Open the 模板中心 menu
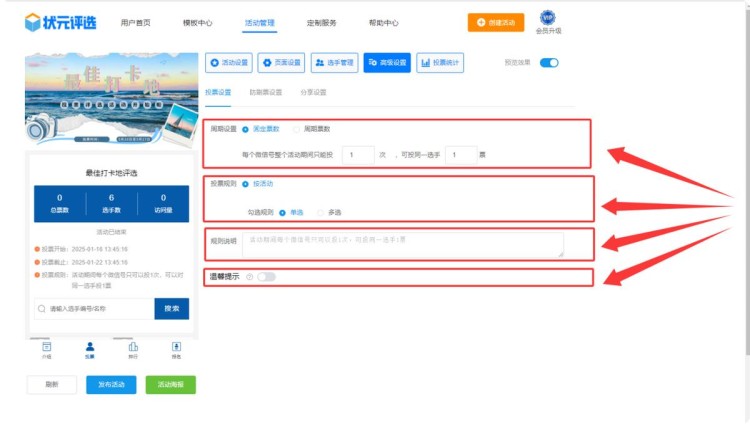 [x=197, y=22]
